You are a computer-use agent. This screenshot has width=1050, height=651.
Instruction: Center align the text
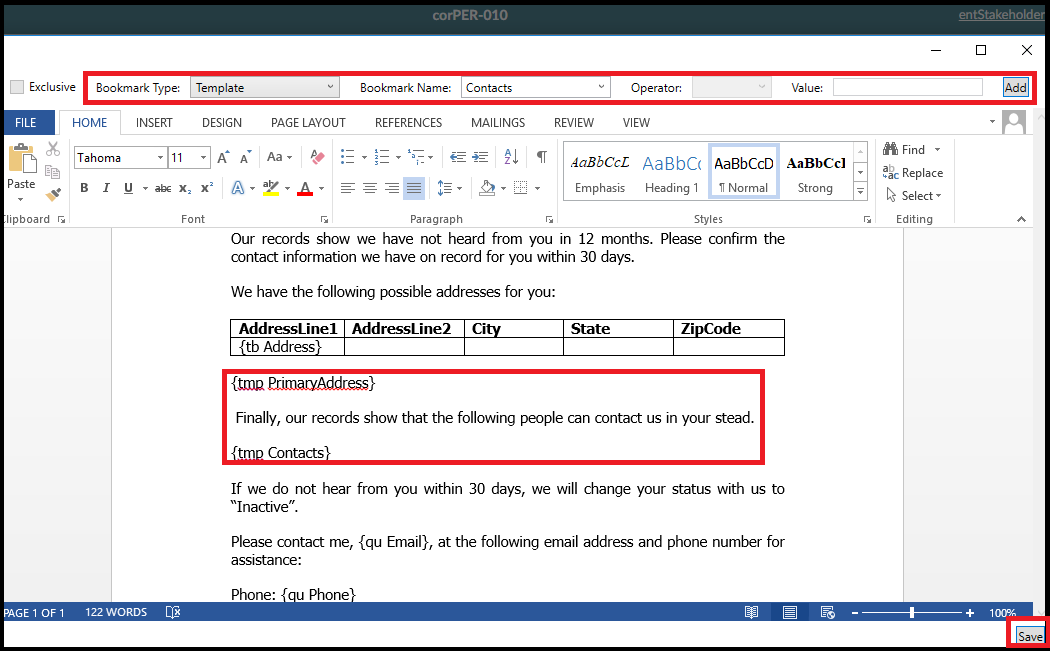[370, 188]
